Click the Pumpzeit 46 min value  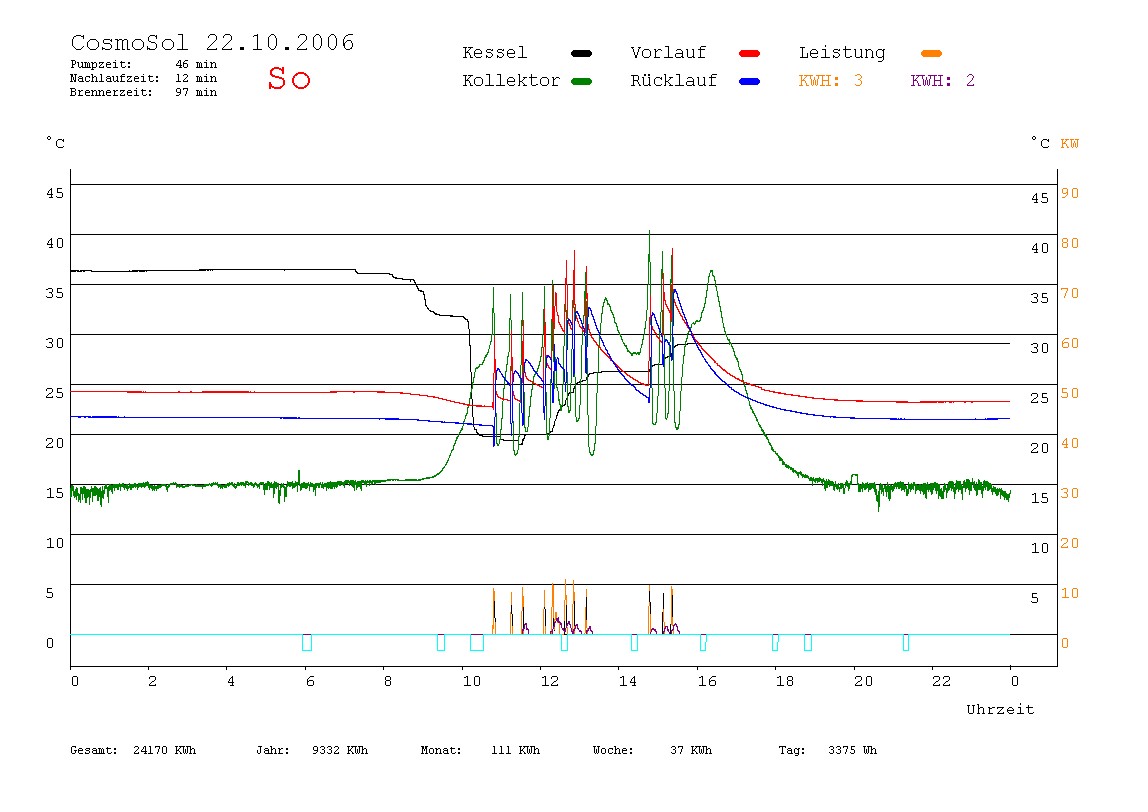[x=196, y=64]
